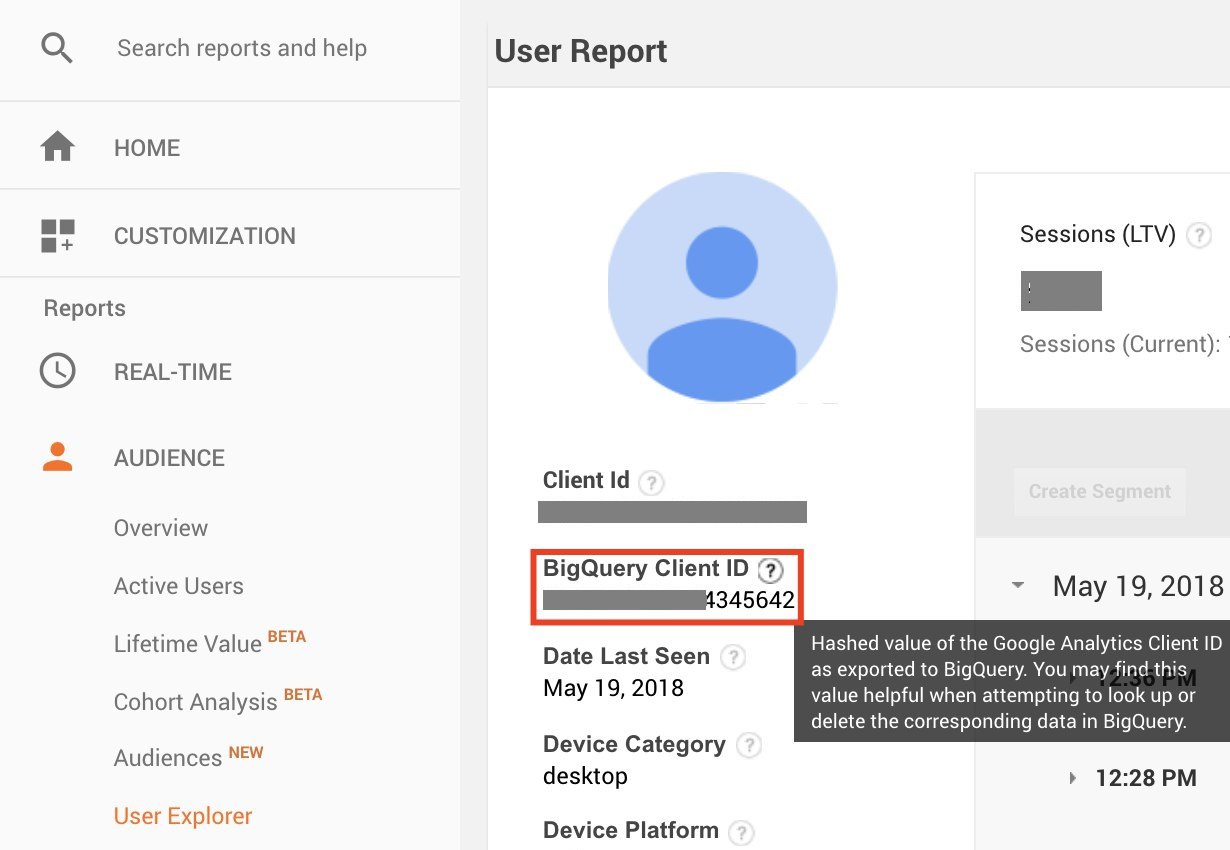
Task: Click the User Report heading
Action: pos(581,51)
